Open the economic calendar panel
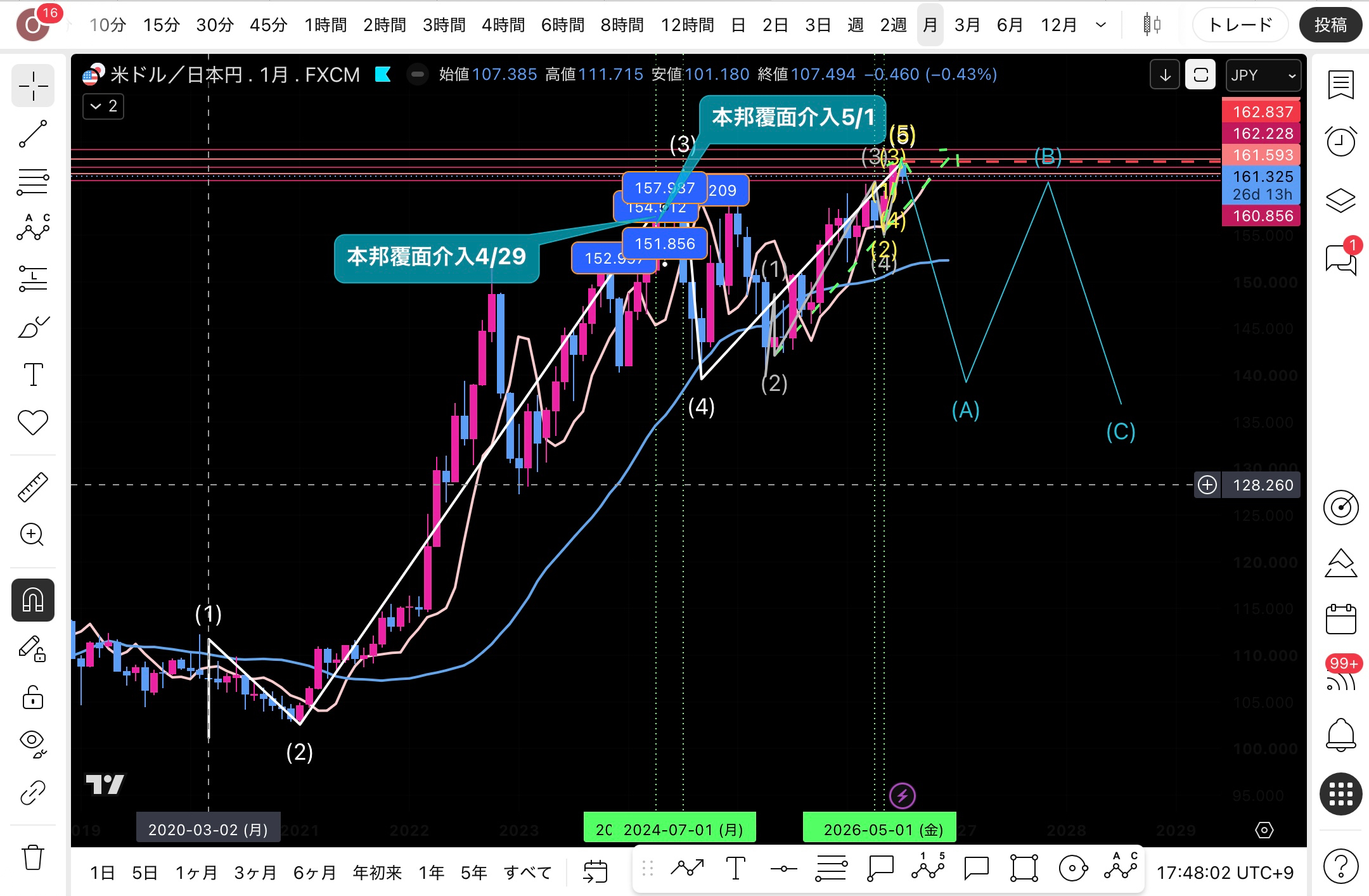The height and width of the screenshot is (896, 1369). point(1340,619)
